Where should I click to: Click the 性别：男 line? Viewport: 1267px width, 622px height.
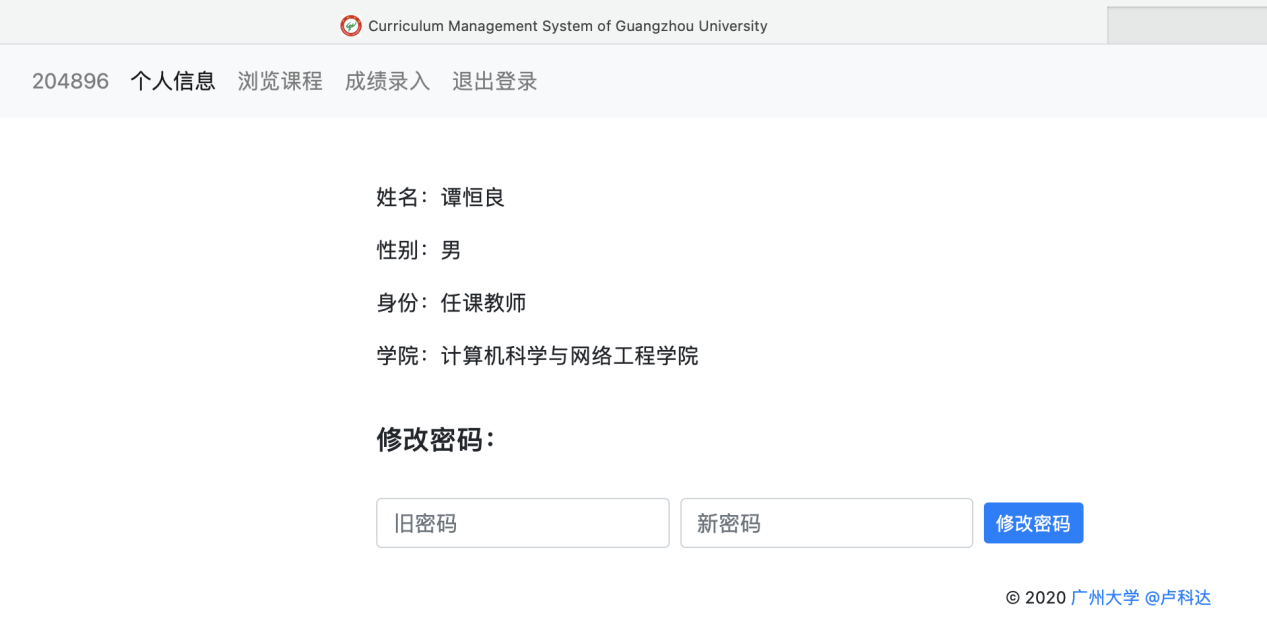419,250
